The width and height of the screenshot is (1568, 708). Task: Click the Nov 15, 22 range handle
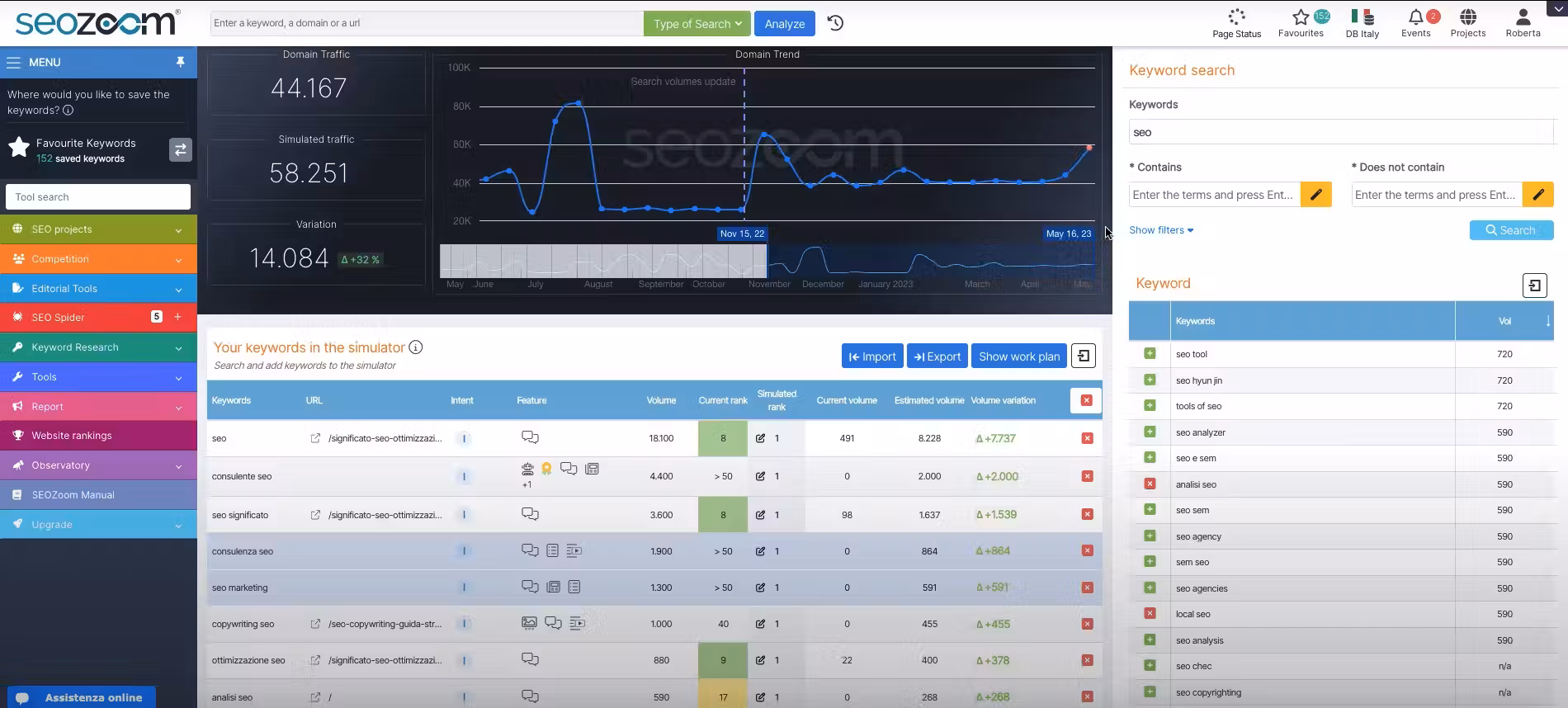[x=742, y=234]
